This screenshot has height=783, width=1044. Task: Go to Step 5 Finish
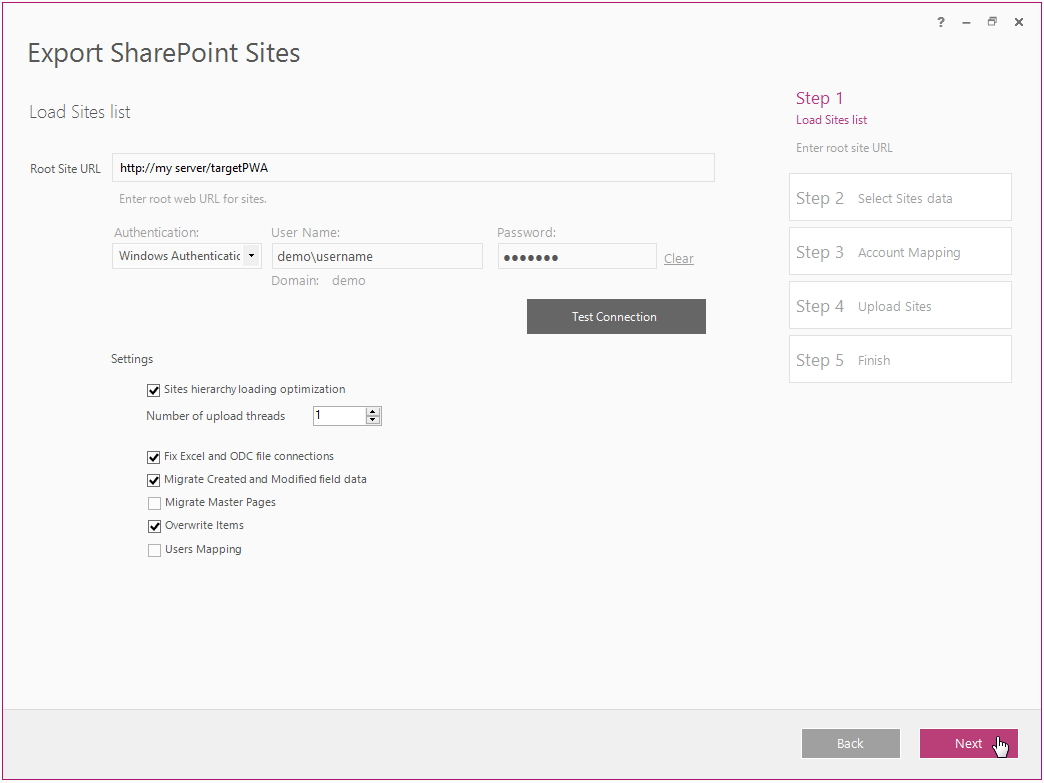[900, 359]
